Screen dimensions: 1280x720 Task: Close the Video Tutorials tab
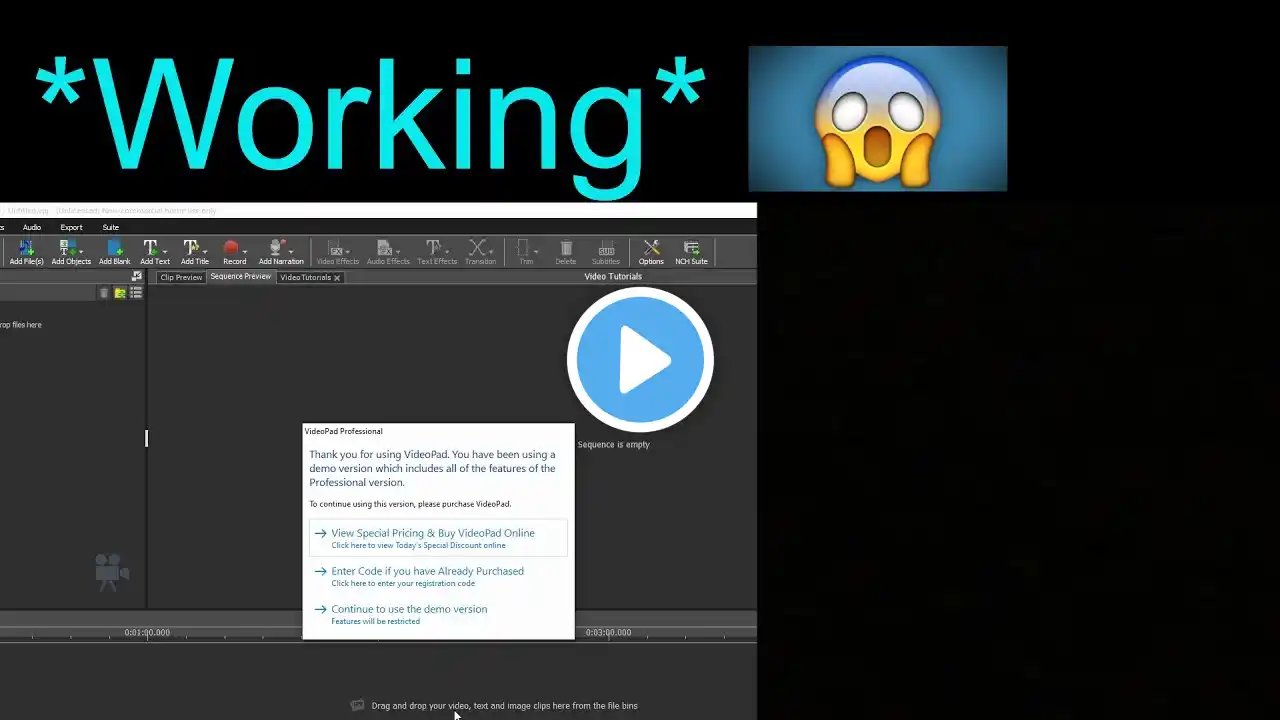(337, 278)
